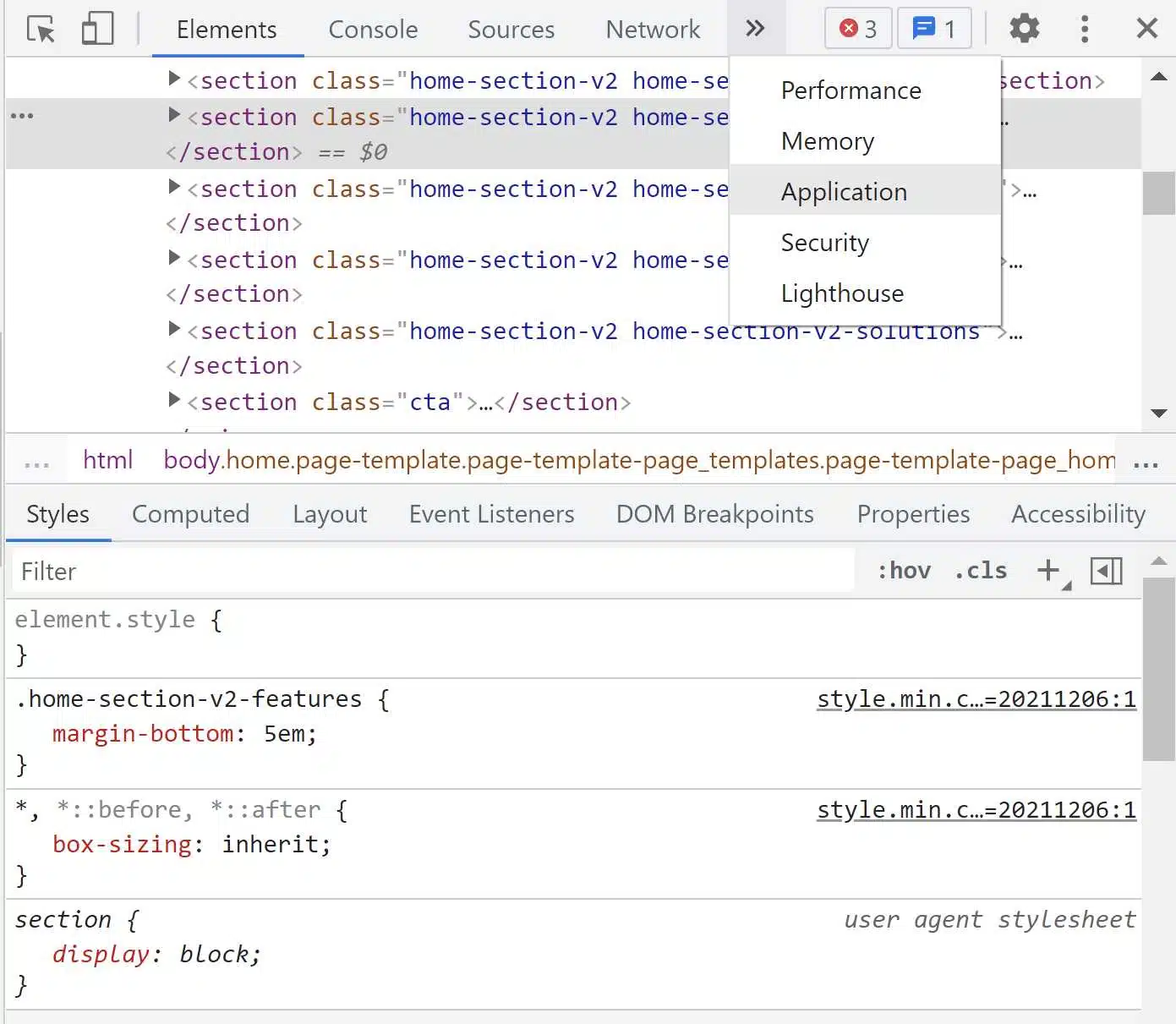Open the Issues panel via message badge
This screenshot has width=1176, height=1024.
(934, 28)
